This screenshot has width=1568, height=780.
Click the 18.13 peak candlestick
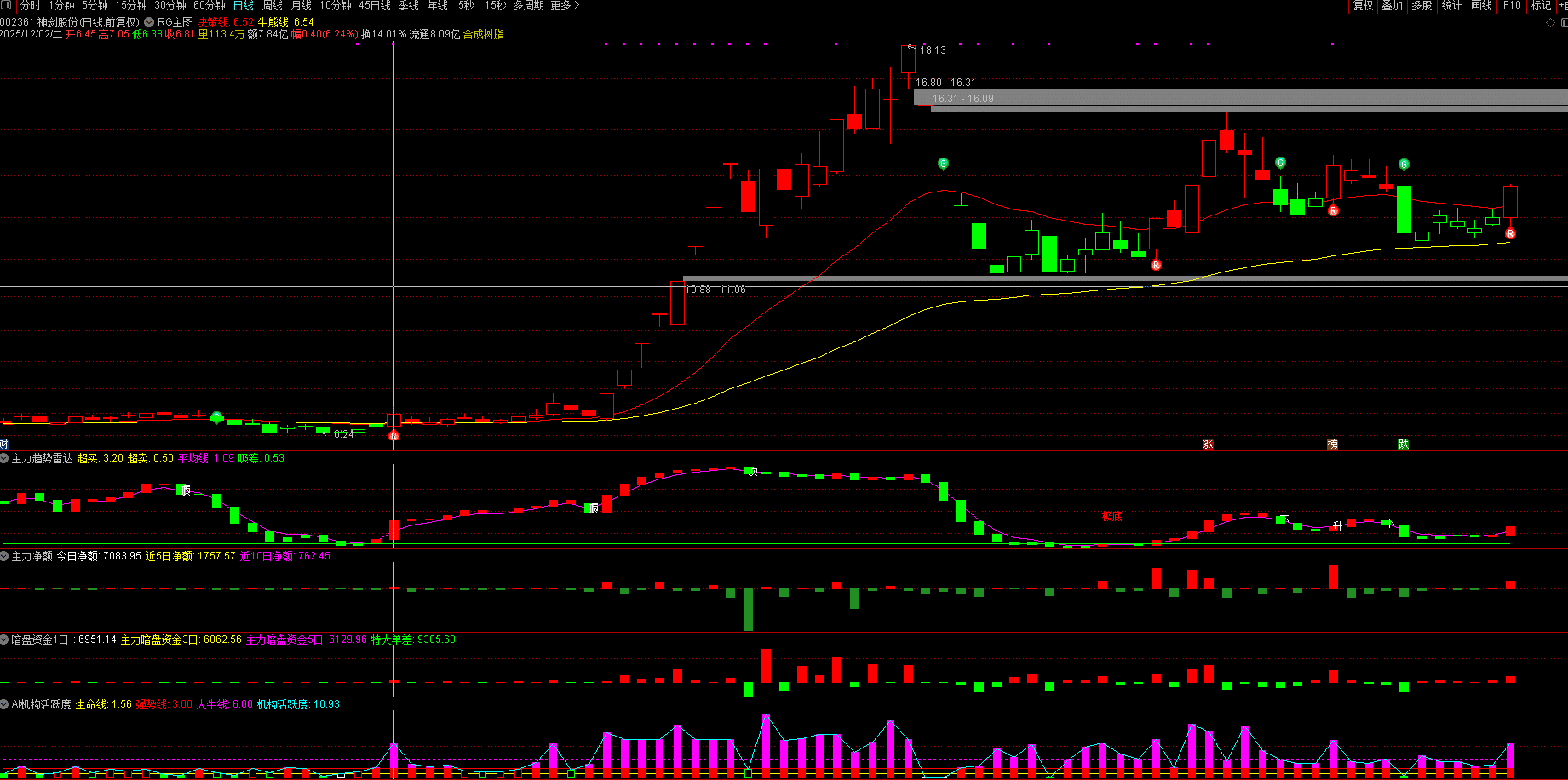908,60
